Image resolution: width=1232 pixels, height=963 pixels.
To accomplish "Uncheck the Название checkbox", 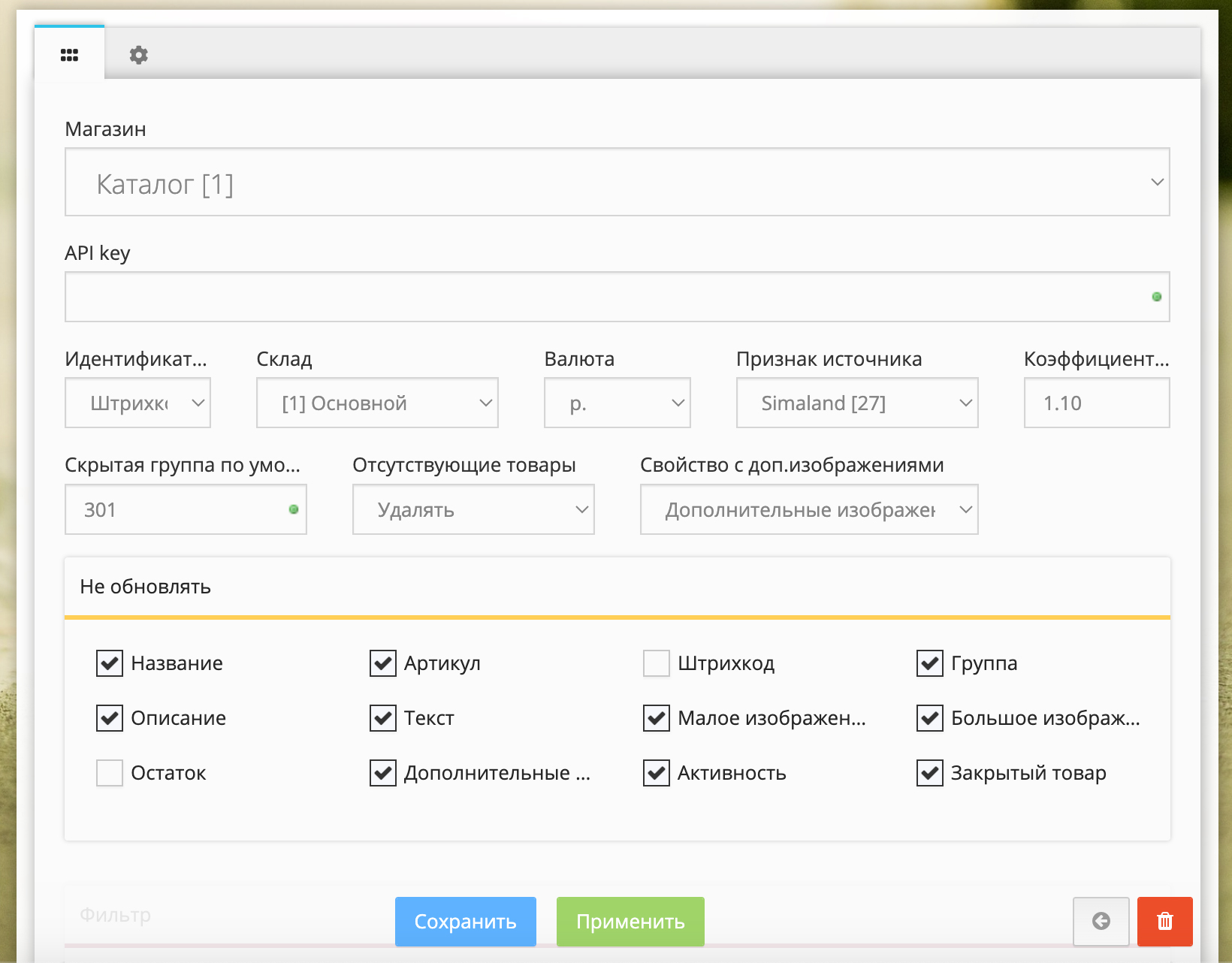I will (x=110, y=663).
